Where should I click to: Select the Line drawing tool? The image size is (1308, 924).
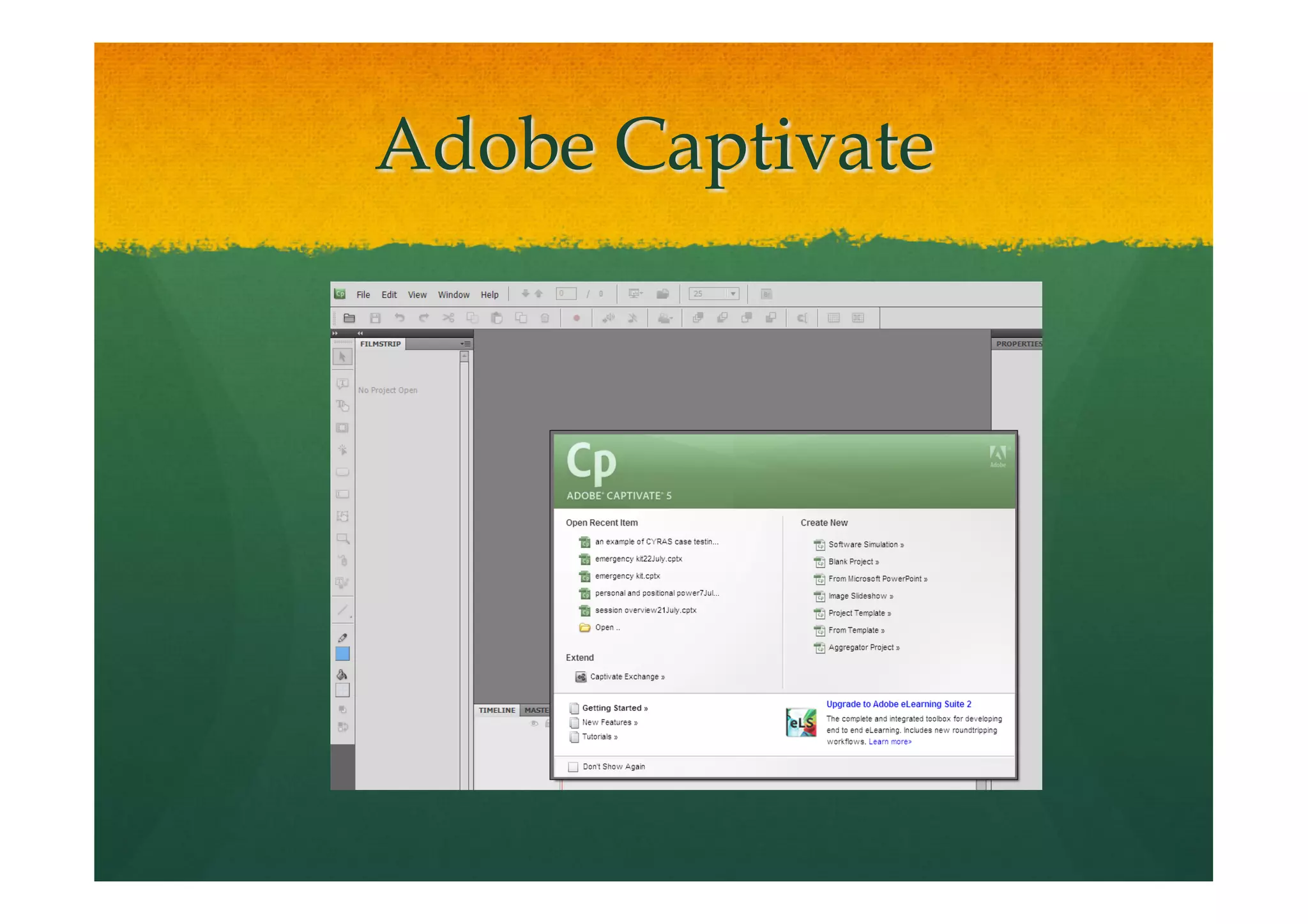click(343, 610)
